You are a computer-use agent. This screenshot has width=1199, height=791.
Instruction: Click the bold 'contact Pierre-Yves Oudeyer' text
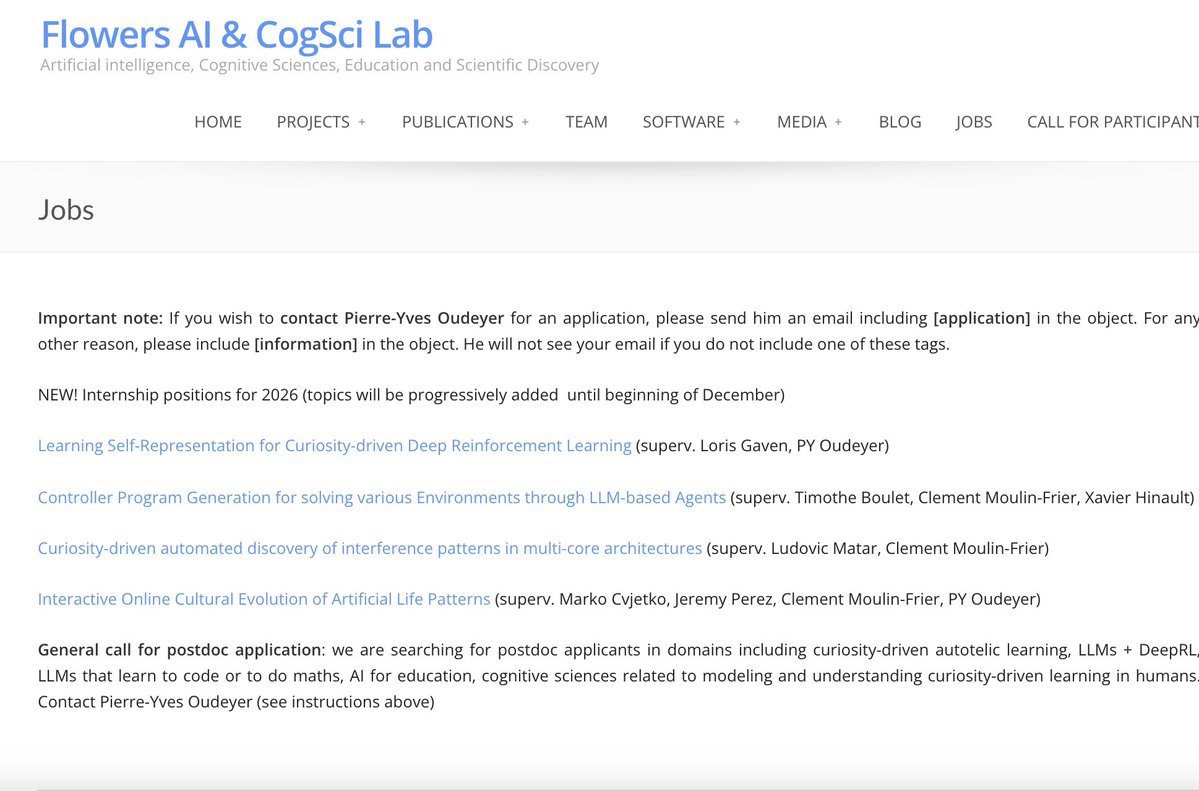point(392,318)
